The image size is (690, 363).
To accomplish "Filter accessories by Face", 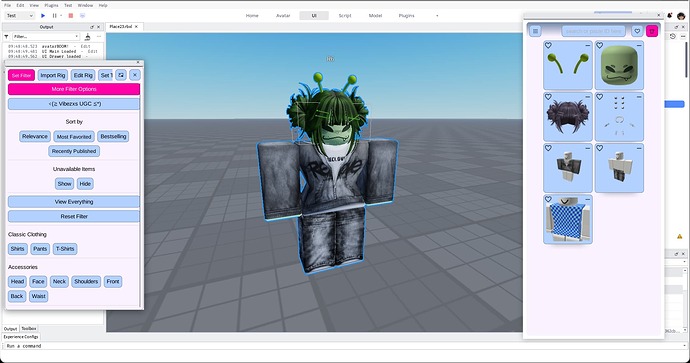I will coord(38,281).
